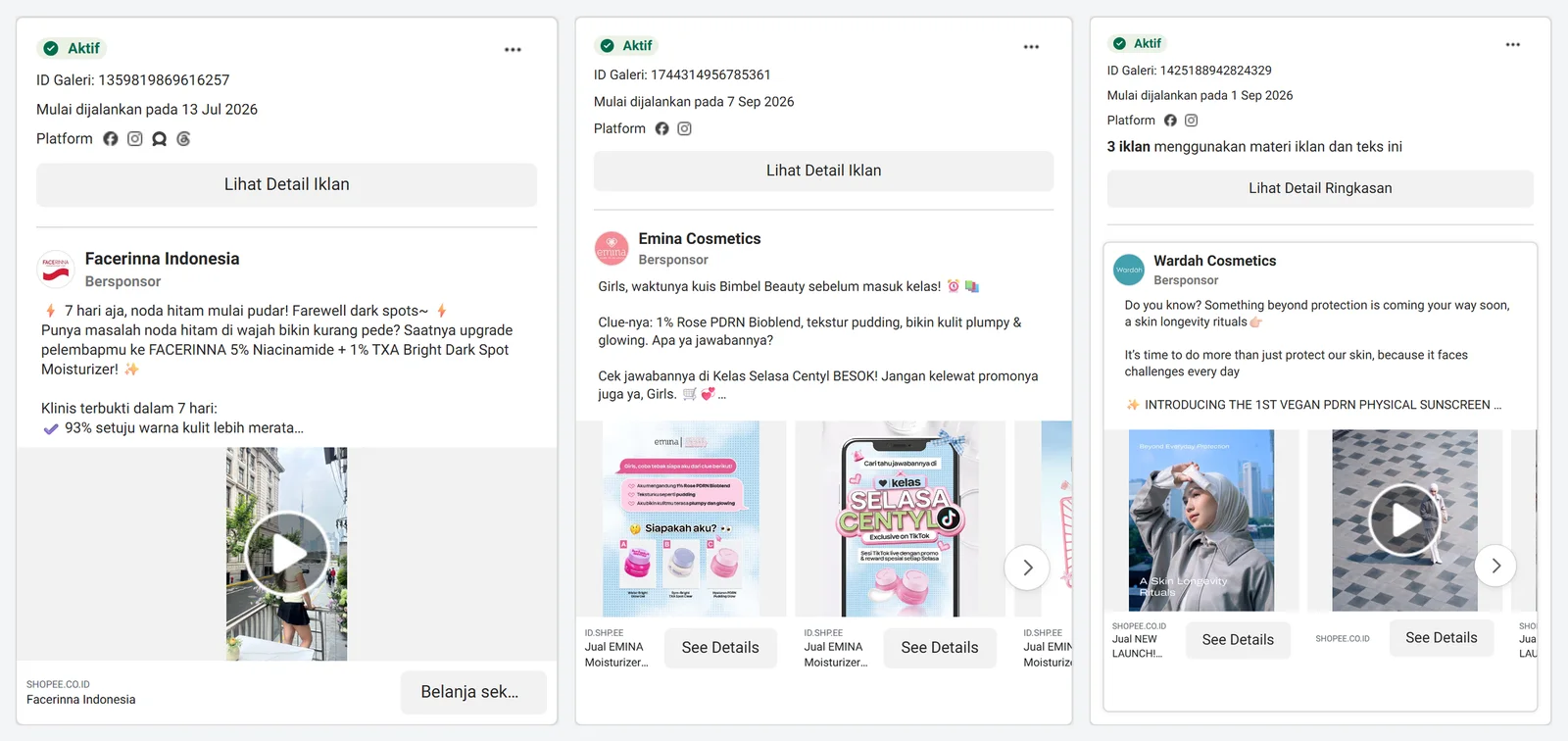Click the green Aktif checkmark on the Facerinna card
This screenshot has width=1568, height=741.
(x=51, y=48)
